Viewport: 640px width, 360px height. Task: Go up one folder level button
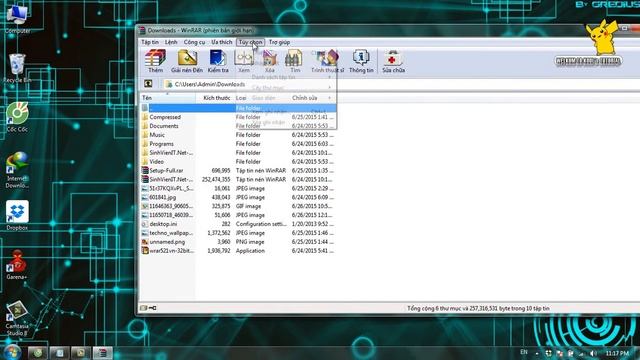pyautogui.click(x=148, y=84)
